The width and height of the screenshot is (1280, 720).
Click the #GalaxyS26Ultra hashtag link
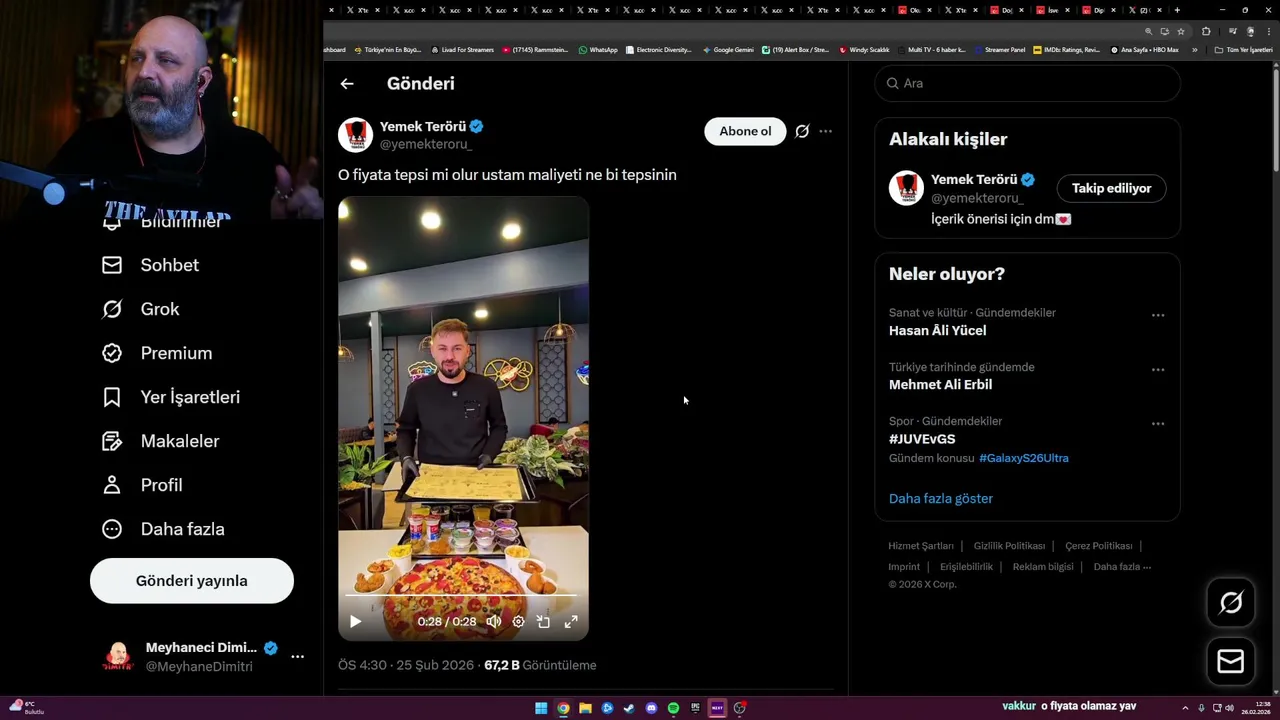[1023, 458]
